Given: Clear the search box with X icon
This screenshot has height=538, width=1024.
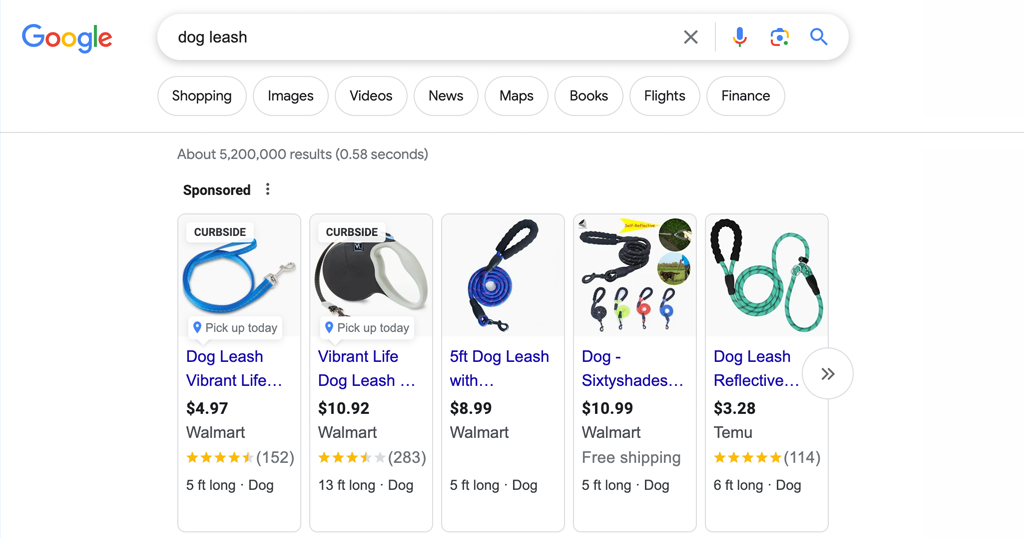Looking at the screenshot, I should pos(690,37).
